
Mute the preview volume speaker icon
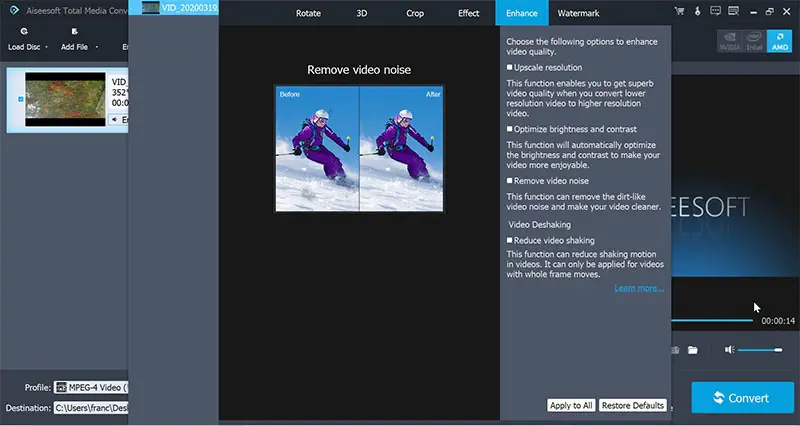coord(730,349)
